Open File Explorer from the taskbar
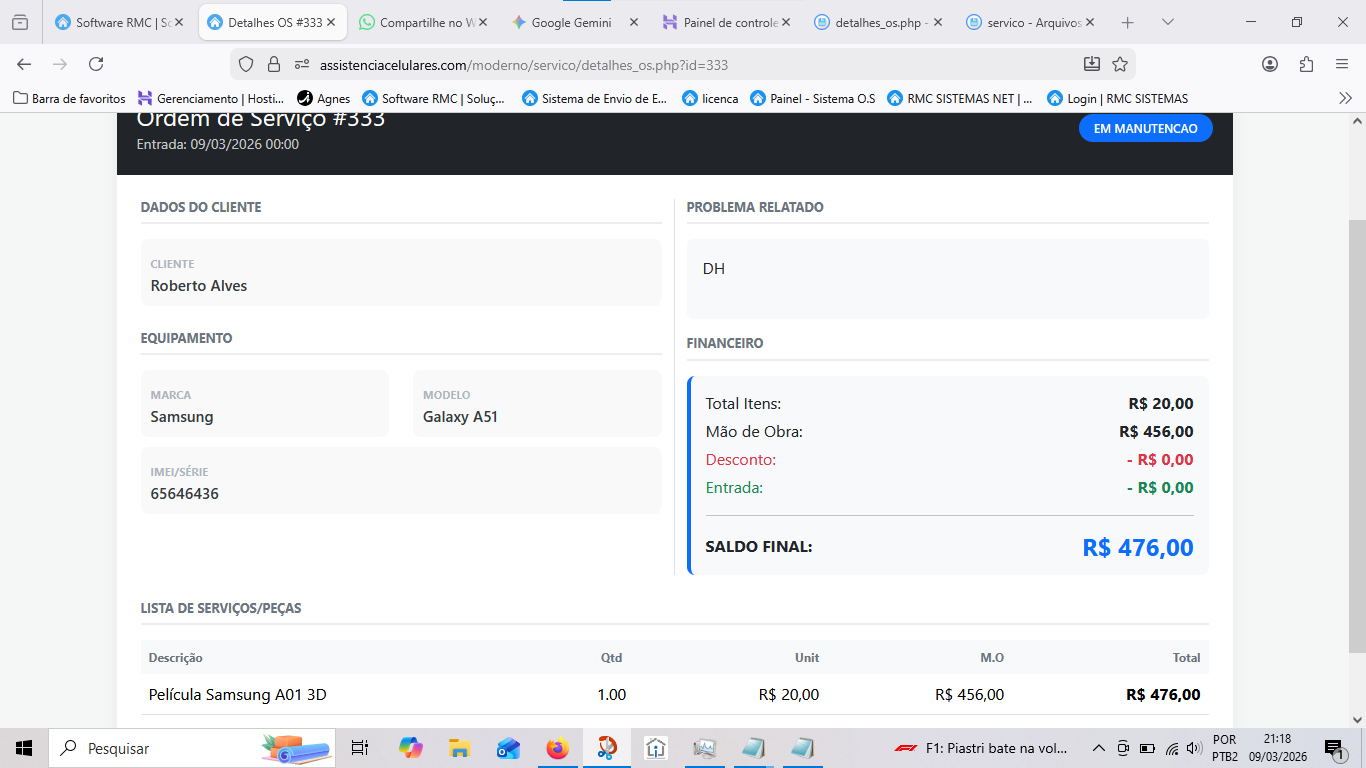Screen dimensions: 1366x768 click(459, 748)
